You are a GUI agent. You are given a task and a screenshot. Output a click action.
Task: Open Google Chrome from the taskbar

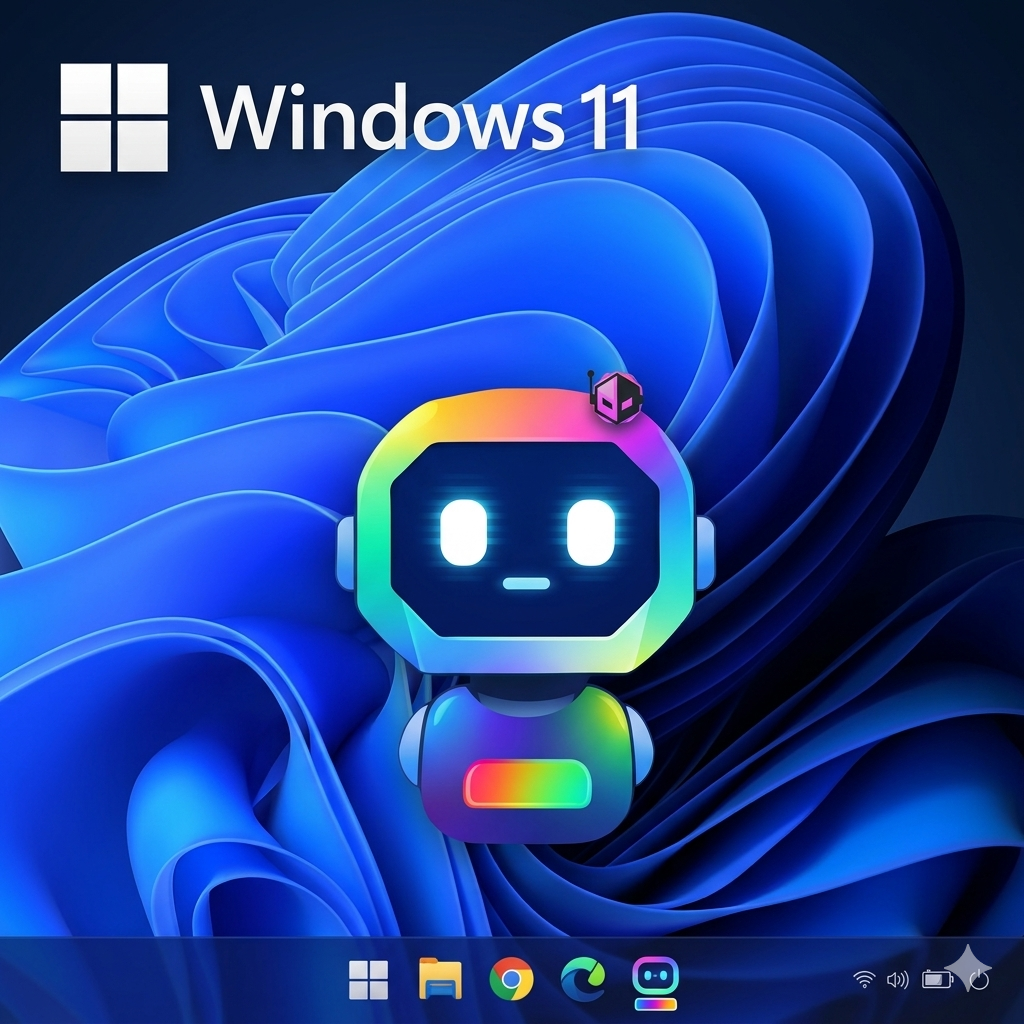pos(511,980)
